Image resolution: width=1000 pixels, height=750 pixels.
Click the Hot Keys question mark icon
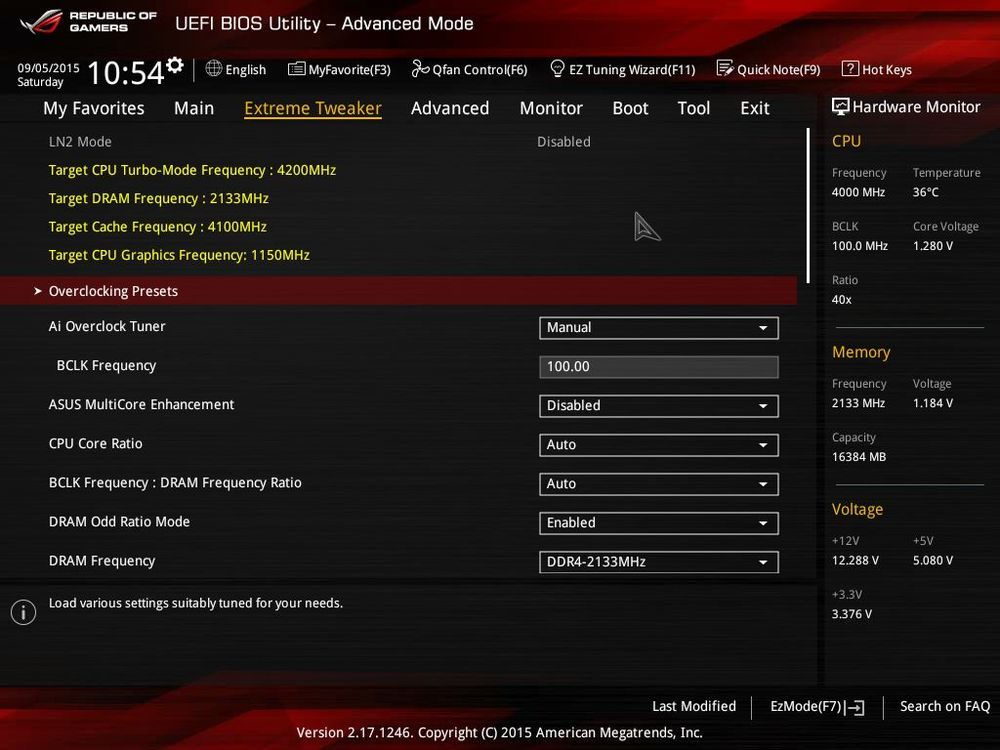pyautogui.click(x=850, y=68)
